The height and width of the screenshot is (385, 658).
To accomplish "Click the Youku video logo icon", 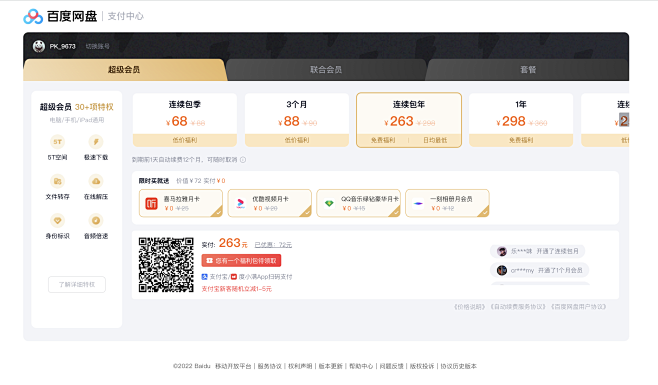I will 240,204.
